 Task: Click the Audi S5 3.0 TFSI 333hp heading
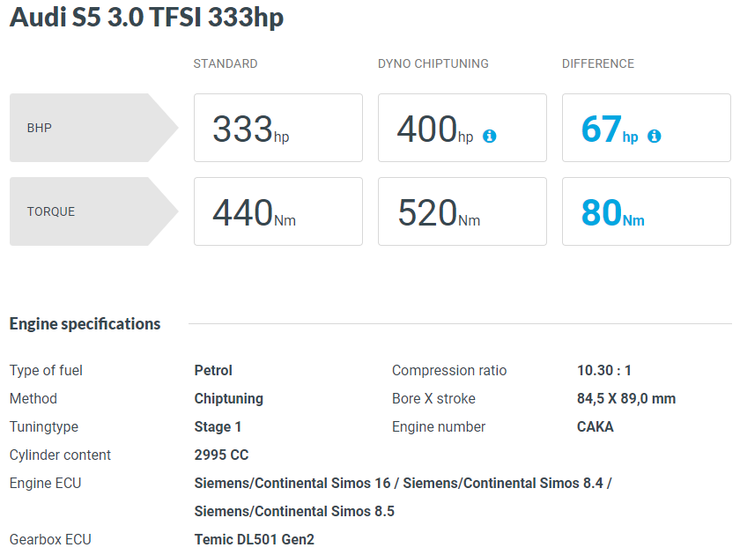[x=147, y=17]
